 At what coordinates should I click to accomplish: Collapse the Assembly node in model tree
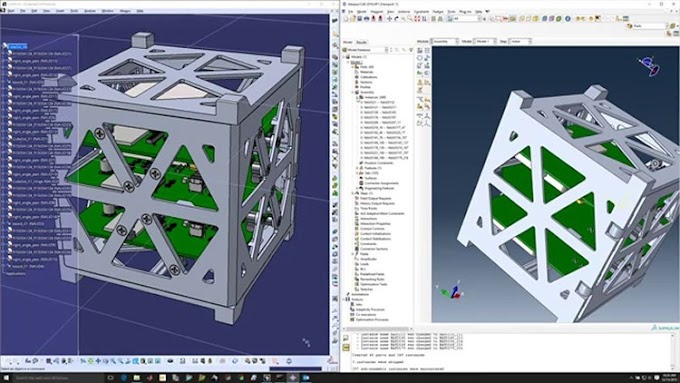coord(353,92)
